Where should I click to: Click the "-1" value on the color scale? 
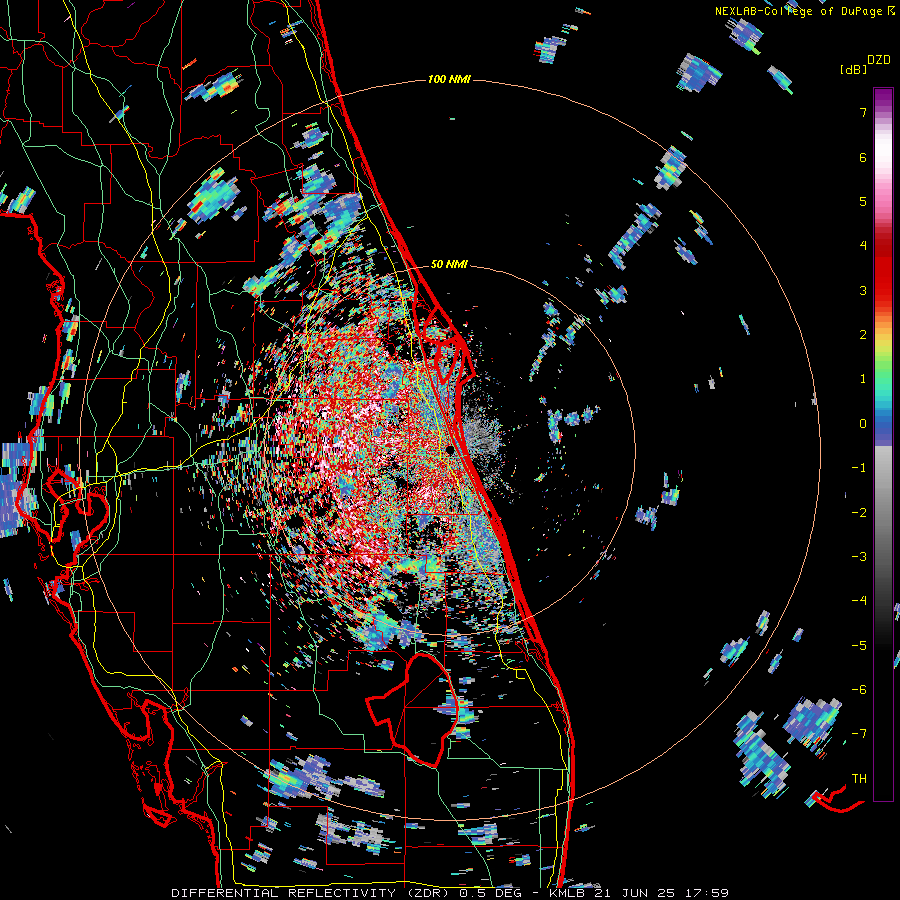[x=859, y=468]
